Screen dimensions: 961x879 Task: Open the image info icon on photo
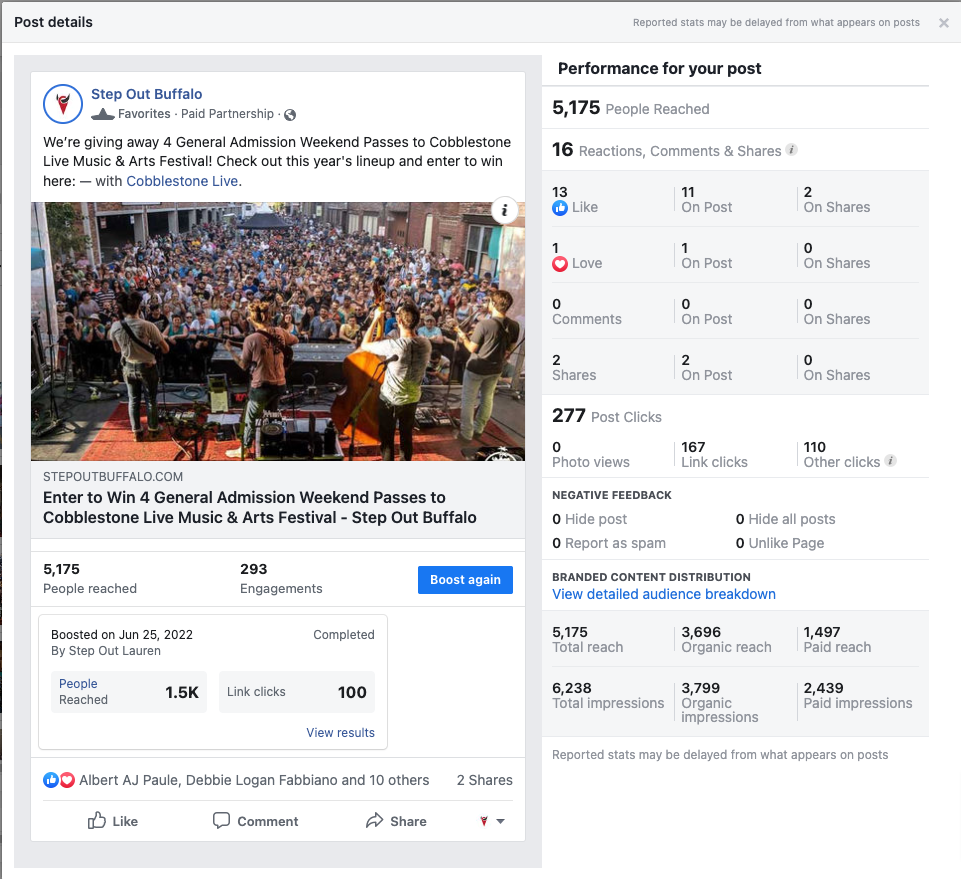[504, 210]
